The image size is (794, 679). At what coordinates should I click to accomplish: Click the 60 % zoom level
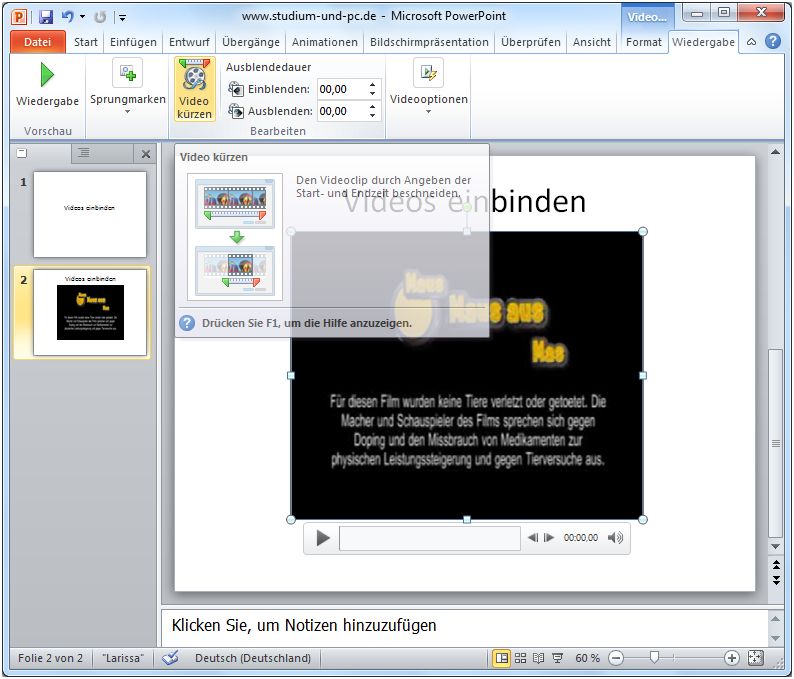point(587,658)
